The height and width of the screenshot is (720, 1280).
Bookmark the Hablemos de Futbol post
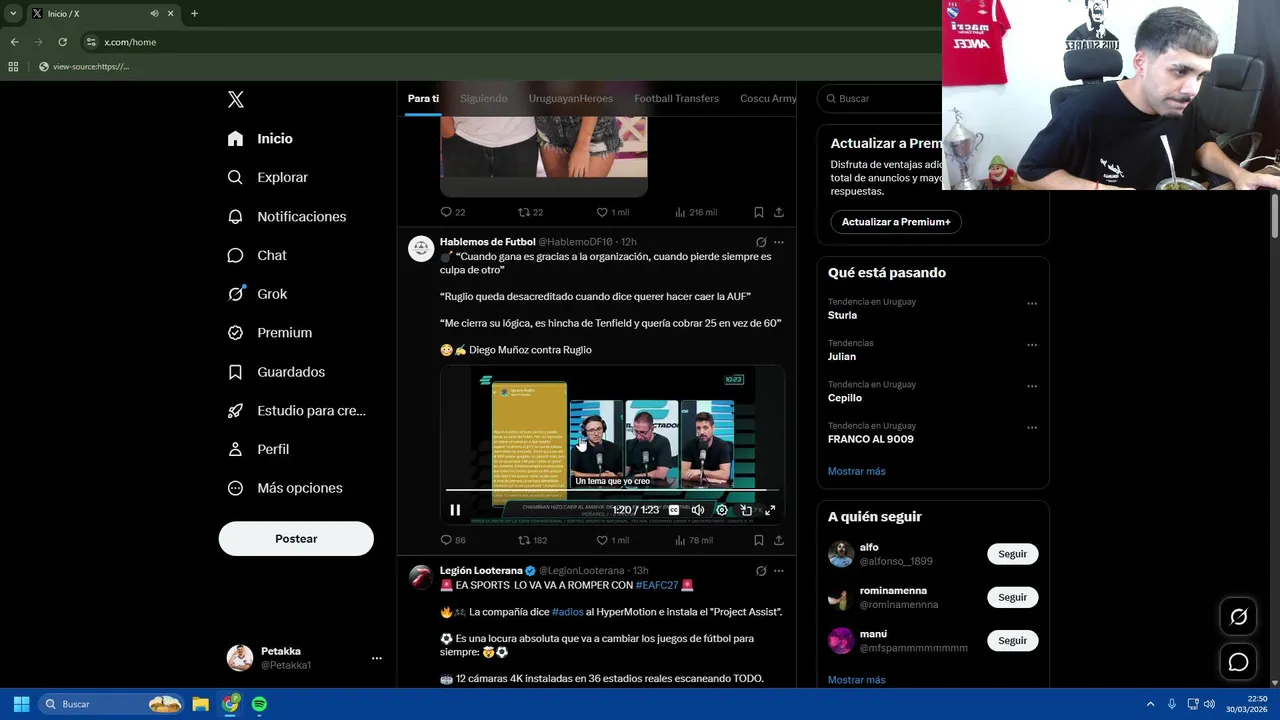click(759, 540)
